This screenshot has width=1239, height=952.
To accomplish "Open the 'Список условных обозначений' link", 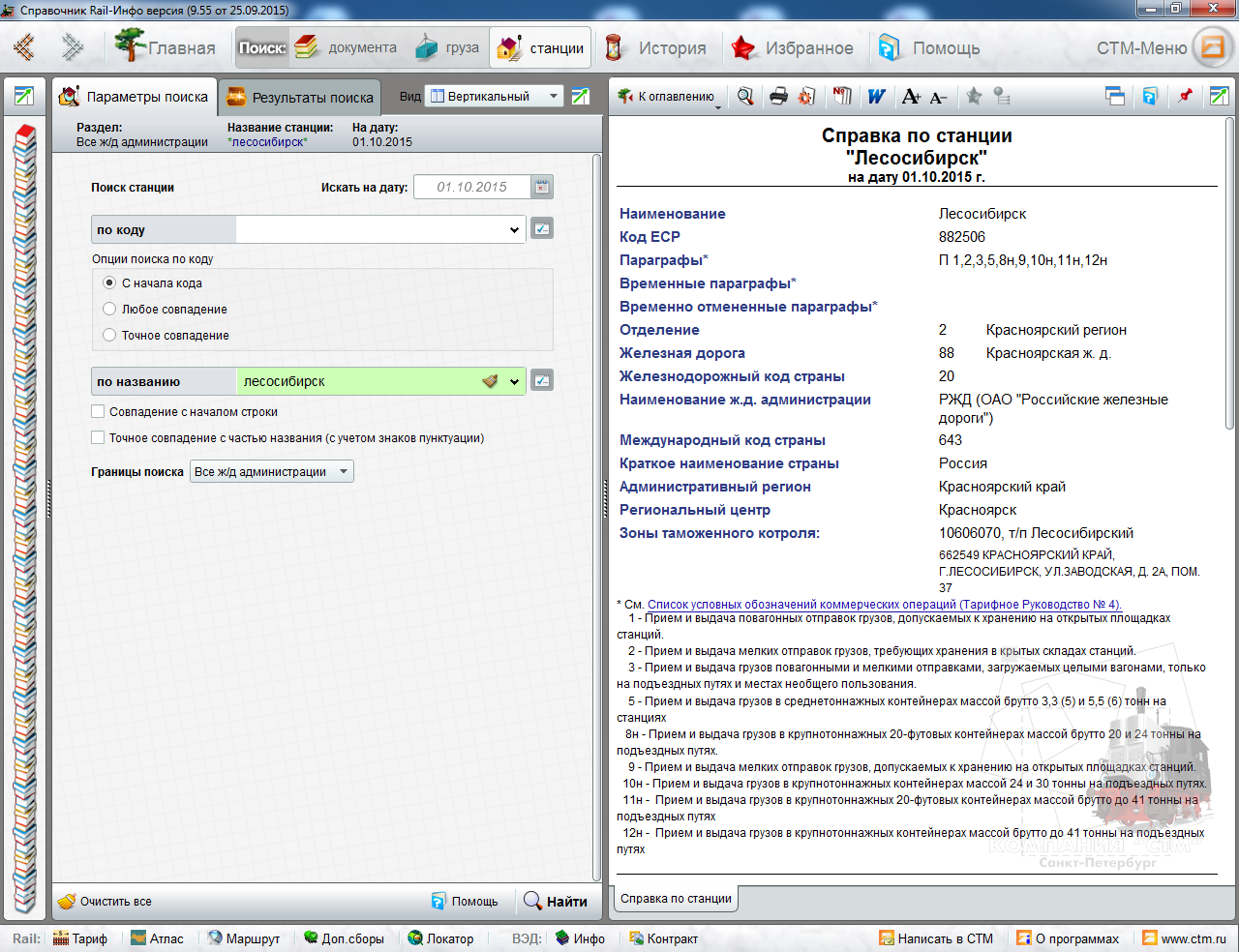I will (884, 604).
